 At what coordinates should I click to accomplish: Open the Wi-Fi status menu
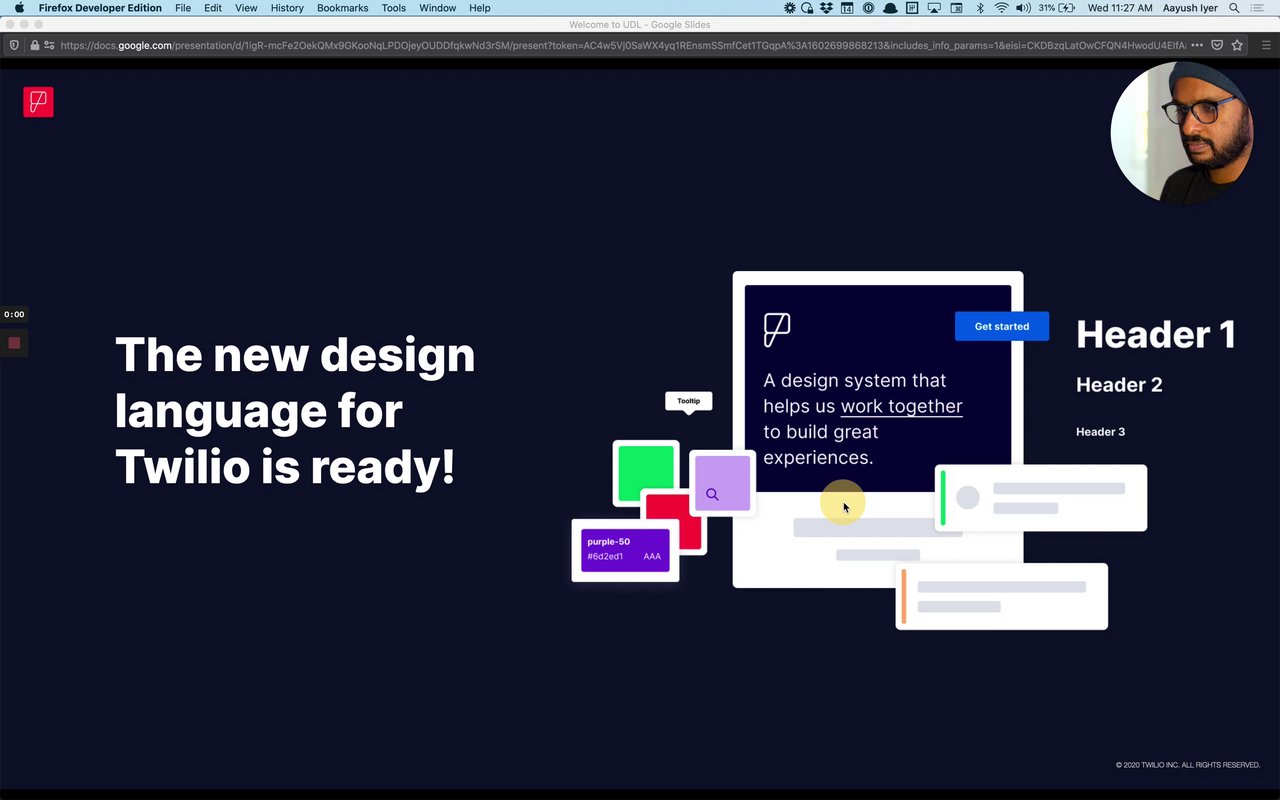tap(1001, 8)
